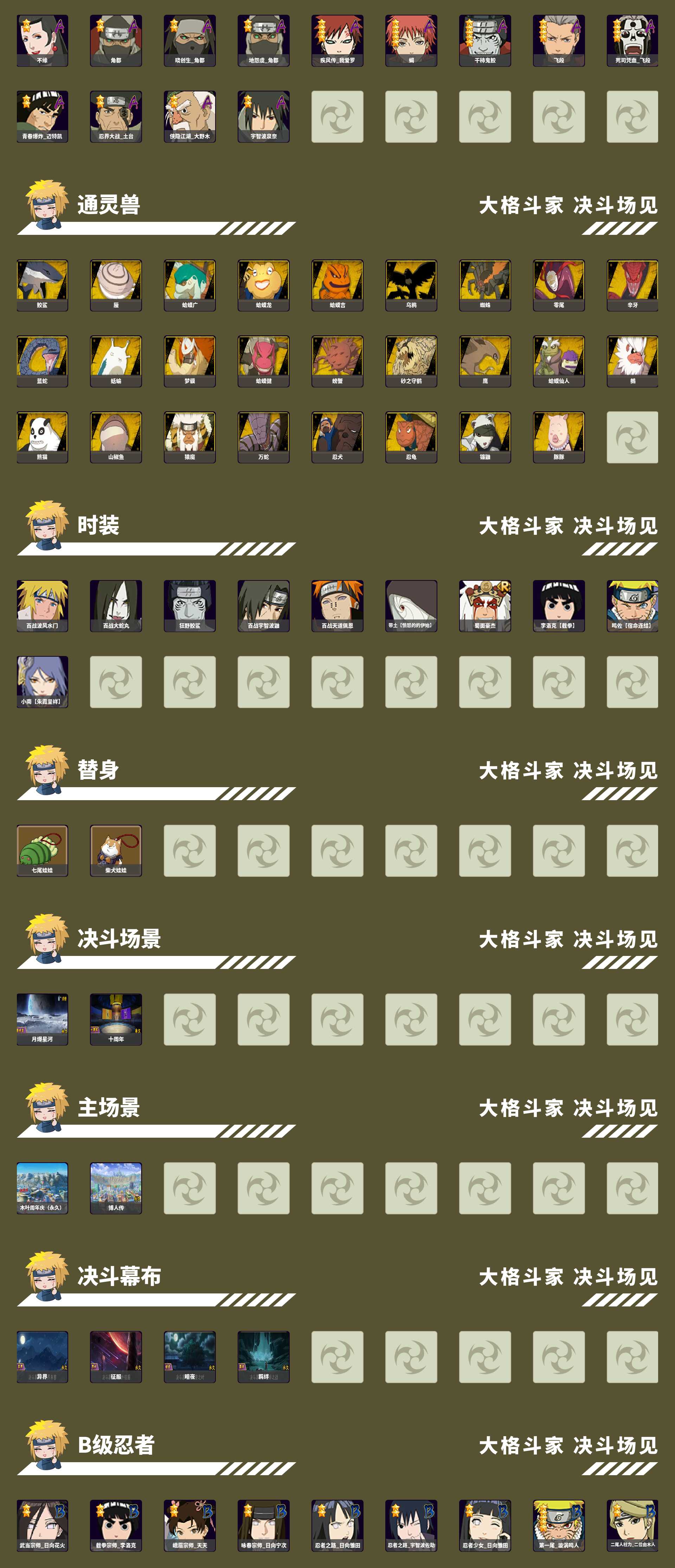
Task: Select the 十周年 duel scene thumbnail
Action: (x=116, y=1020)
